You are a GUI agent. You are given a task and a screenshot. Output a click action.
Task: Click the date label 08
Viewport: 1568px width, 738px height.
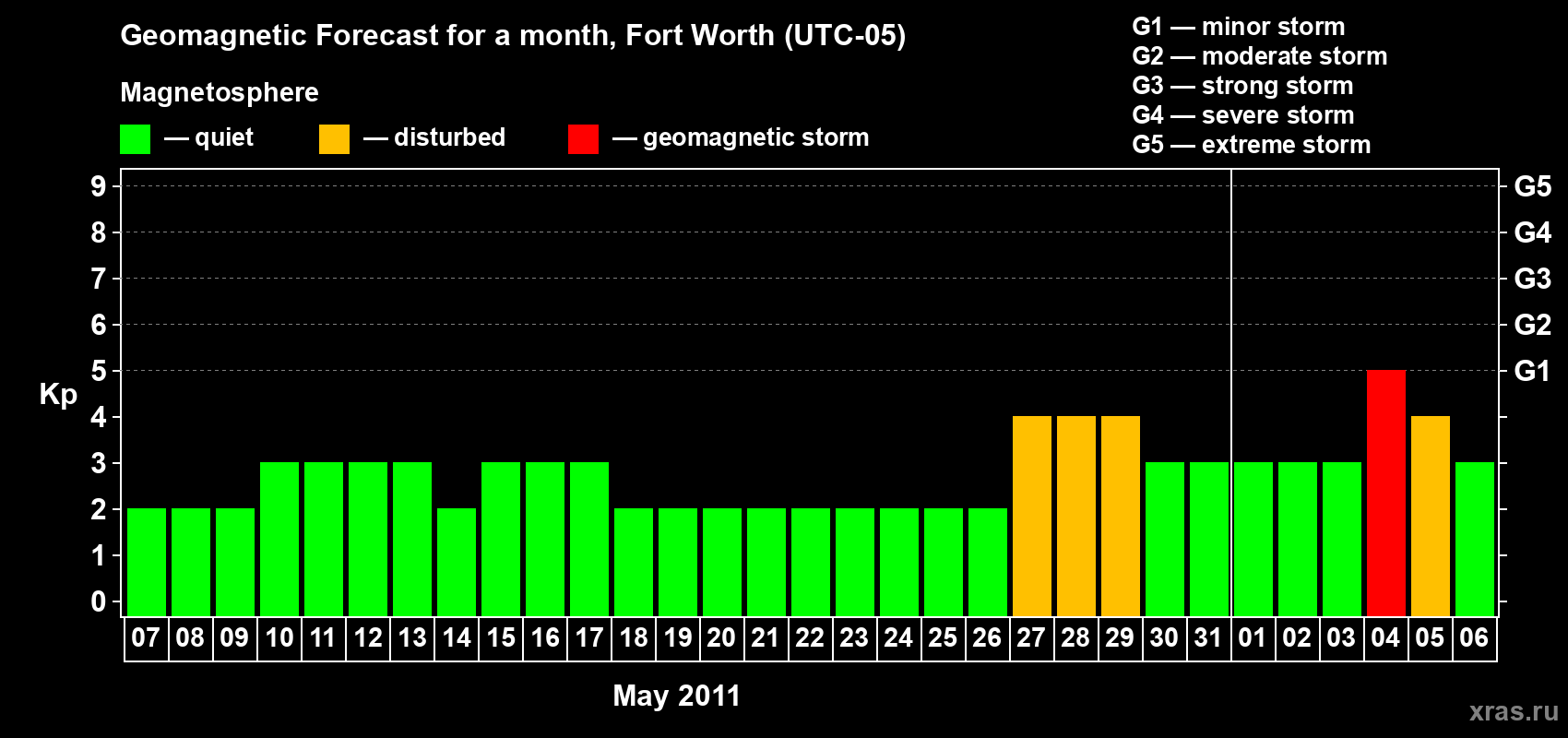pyautogui.click(x=190, y=637)
